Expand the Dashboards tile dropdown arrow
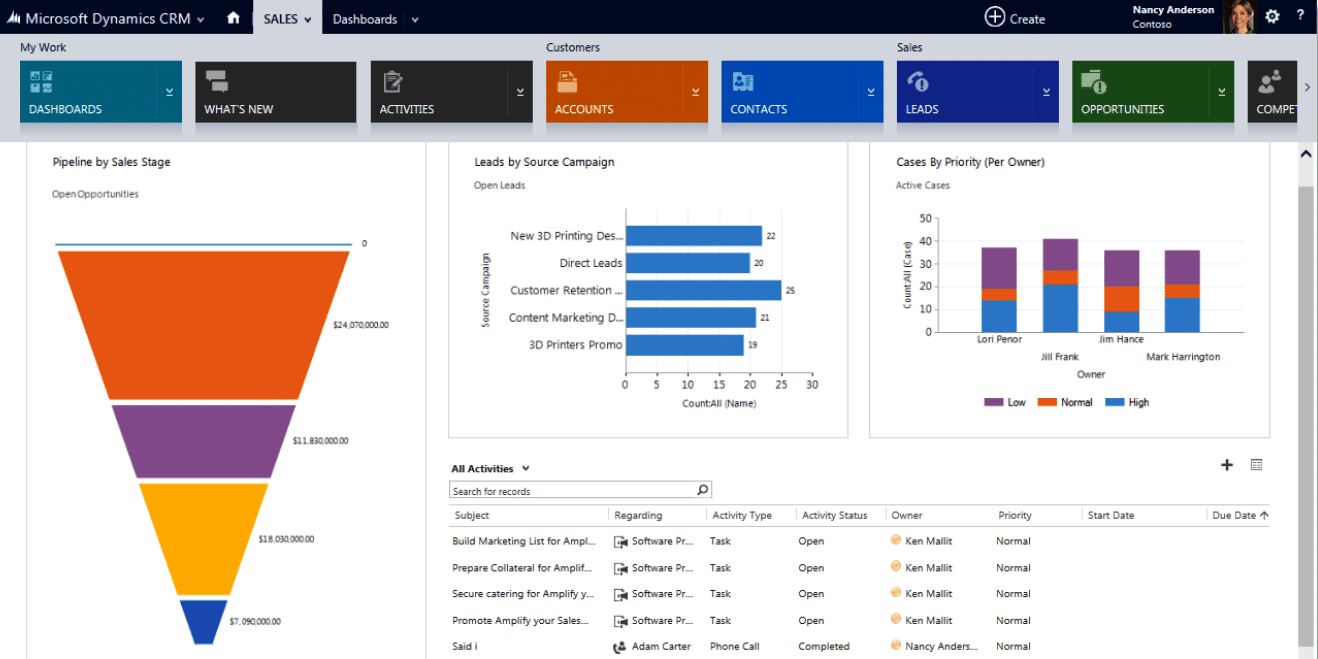1318x659 pixels. click(x=169, y=92)
